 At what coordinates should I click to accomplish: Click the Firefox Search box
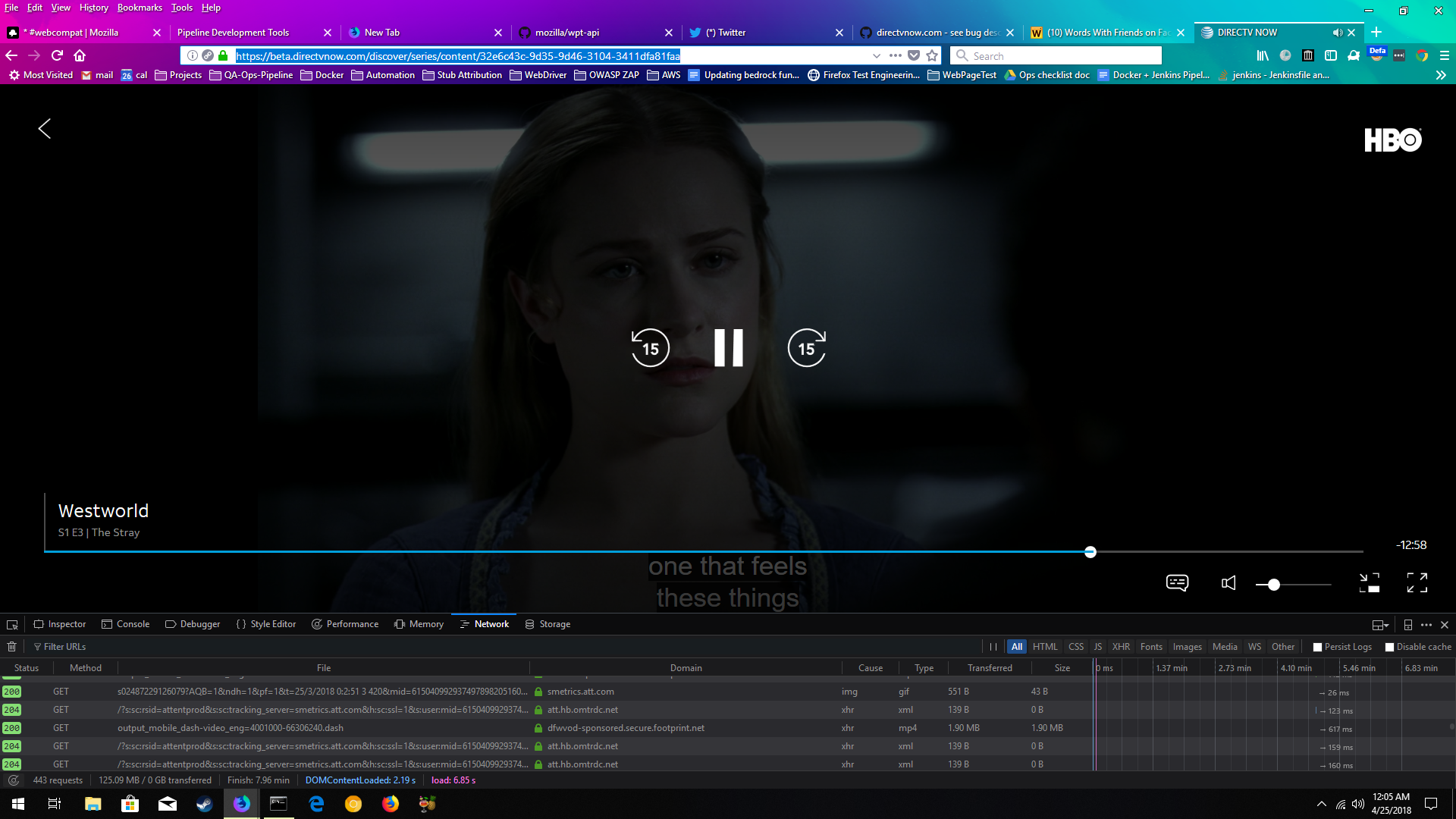(x=1056, y=55)
